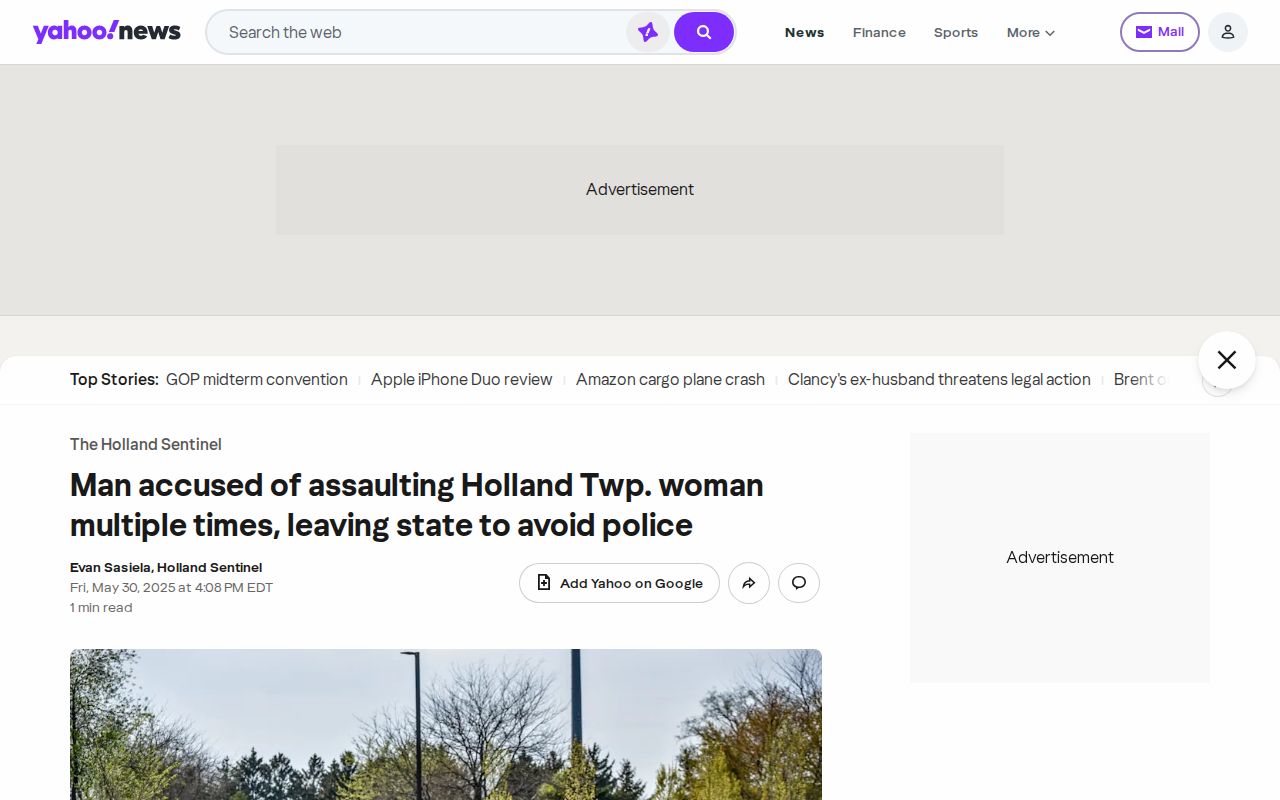Open Amazon cargo plane crash story

point(670,380)
